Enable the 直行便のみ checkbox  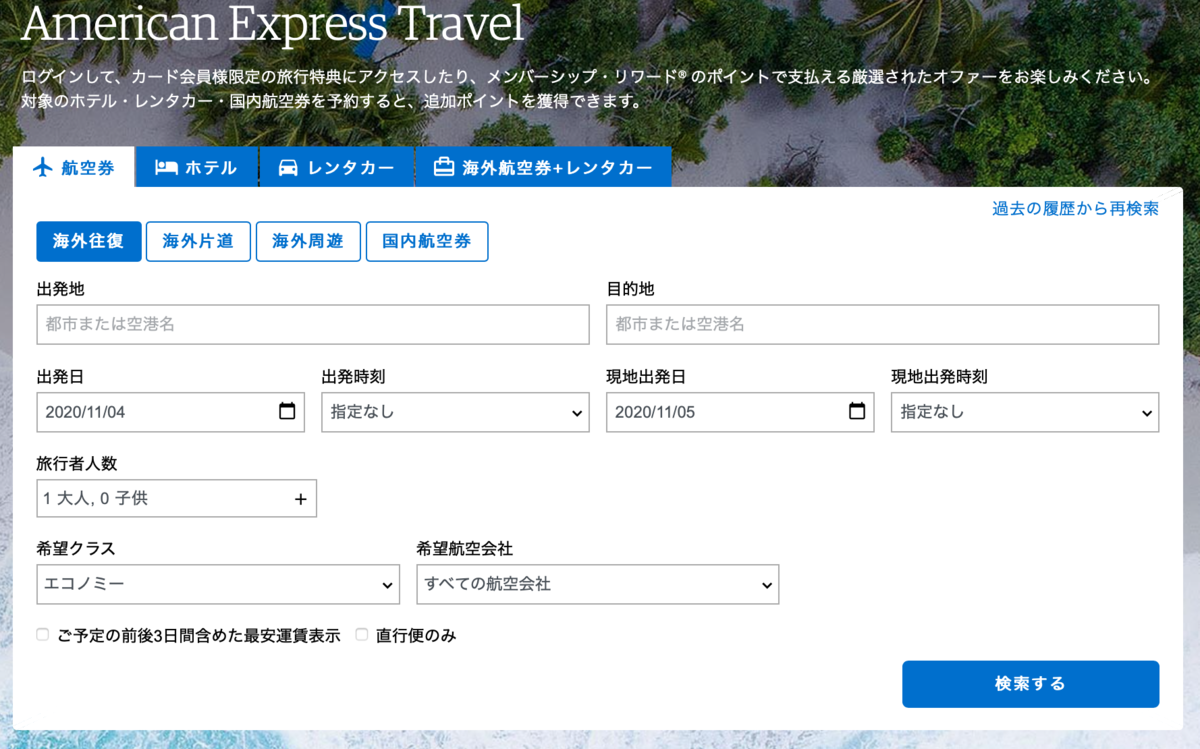[x=362, y=634]
